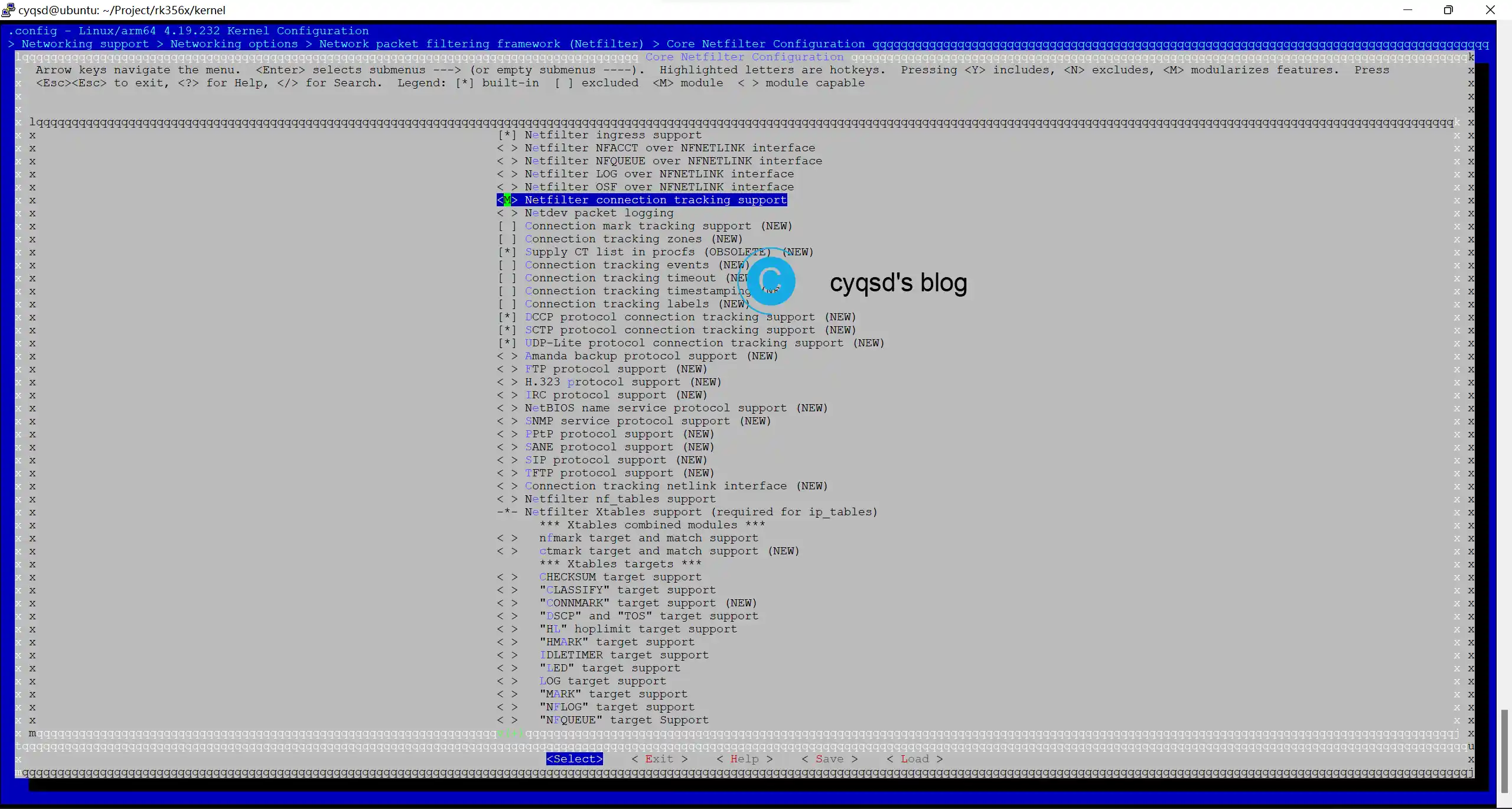Select ctmark target and match support

point(649,551)
